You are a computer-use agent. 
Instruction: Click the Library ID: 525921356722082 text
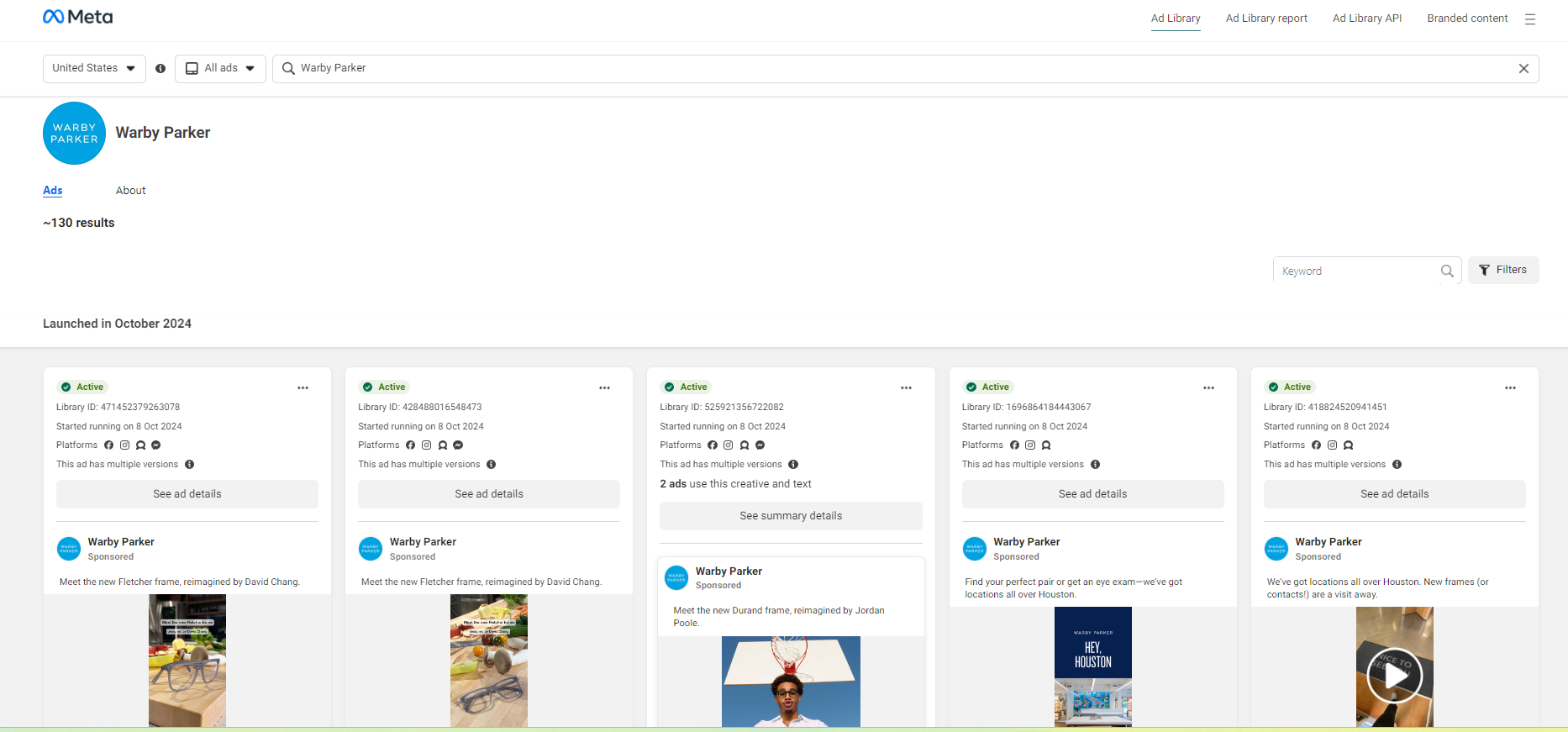(x=722, y=407)
